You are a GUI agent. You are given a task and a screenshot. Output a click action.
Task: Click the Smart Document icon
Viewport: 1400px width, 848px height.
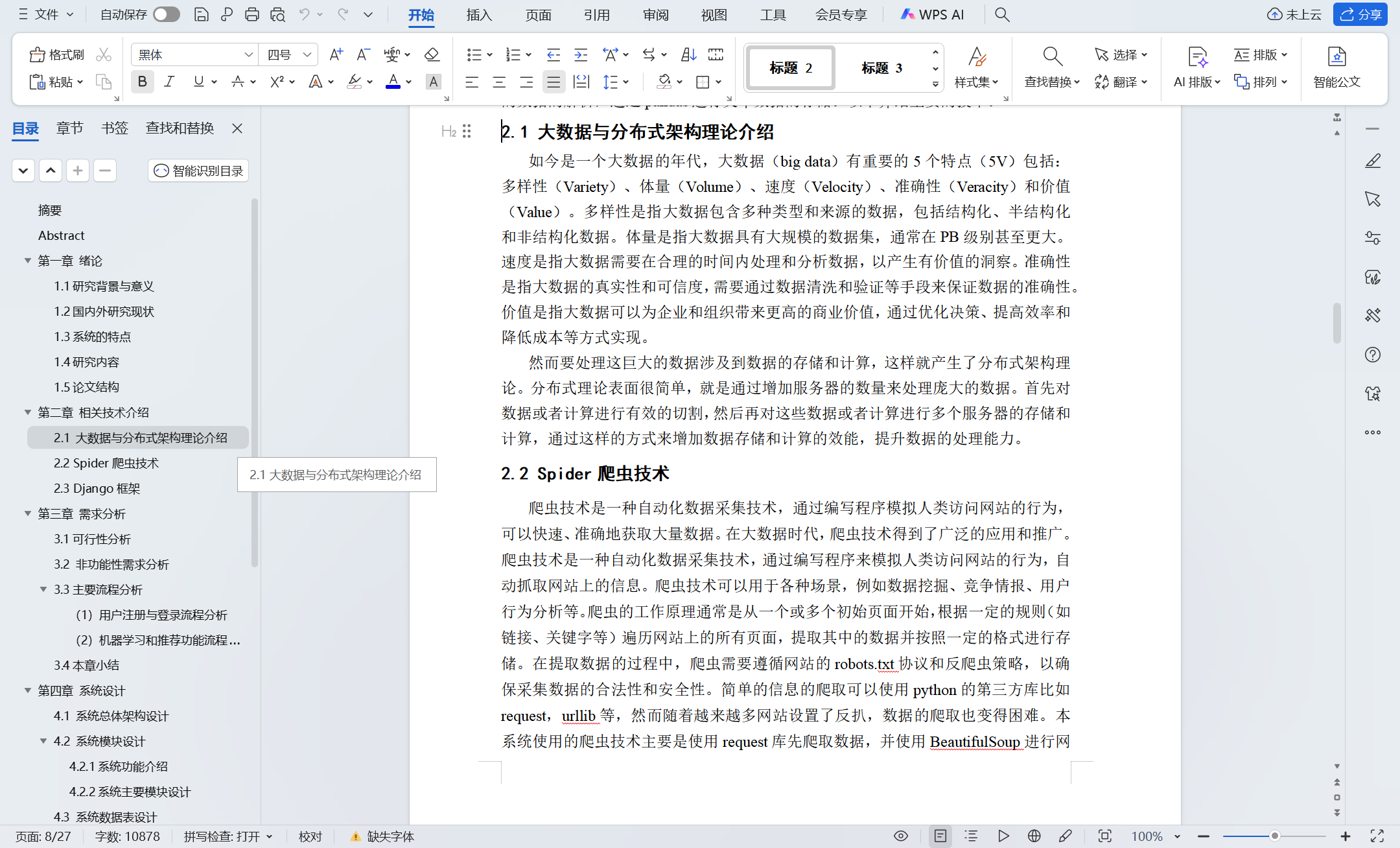point(1336,57)
